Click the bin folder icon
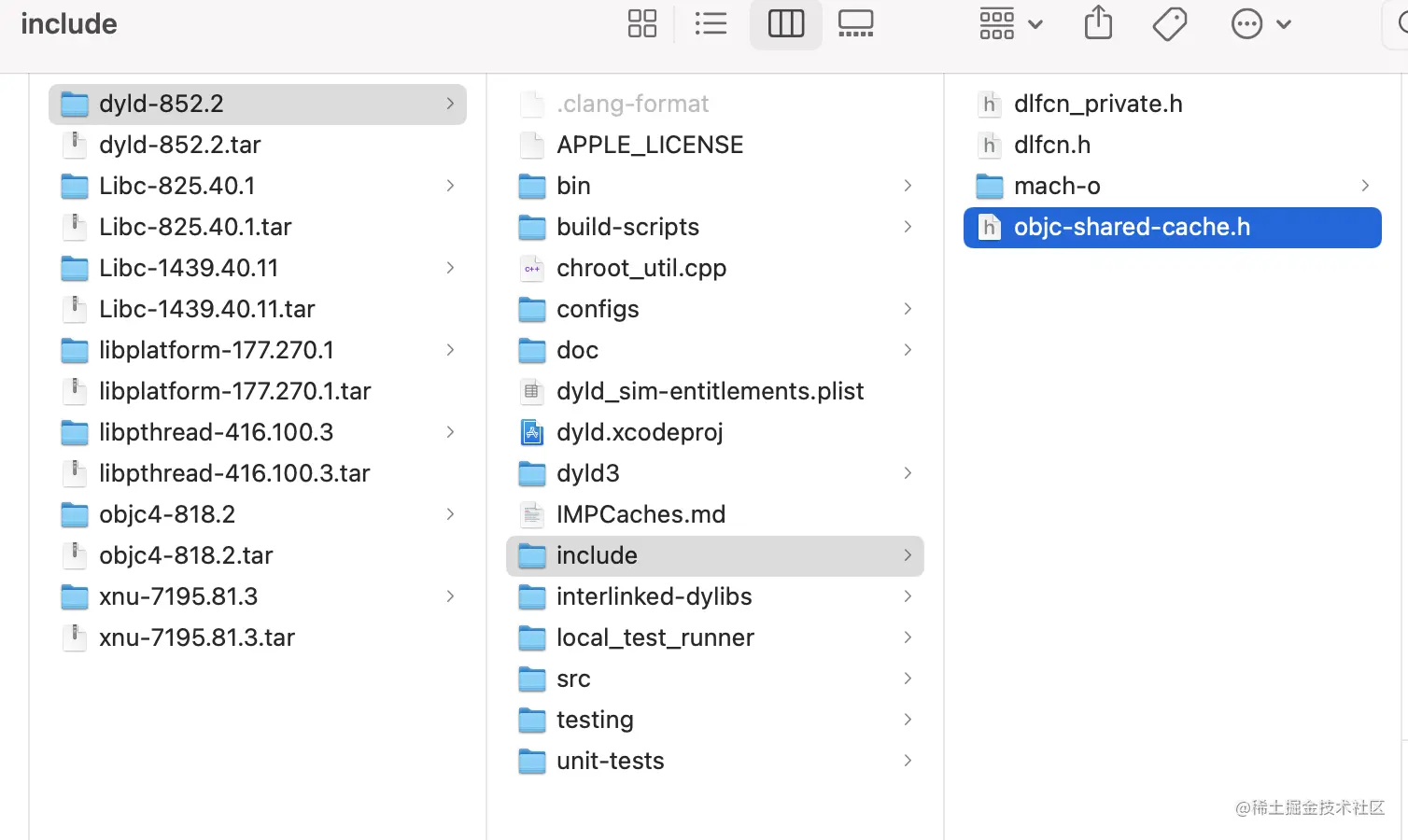Image resolution: width=1408 pixels, height=840 pixels. coord(532,186)
